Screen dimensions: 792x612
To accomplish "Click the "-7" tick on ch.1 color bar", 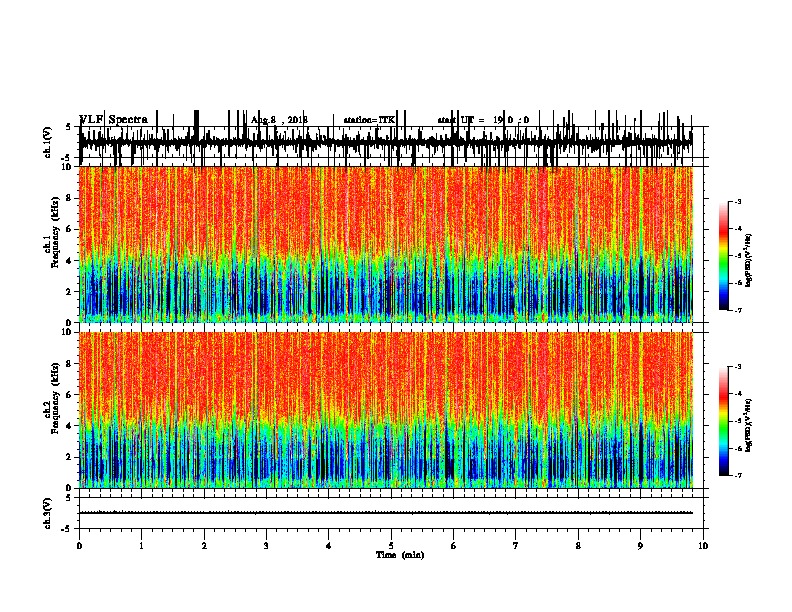I will [x=738, y=310].
